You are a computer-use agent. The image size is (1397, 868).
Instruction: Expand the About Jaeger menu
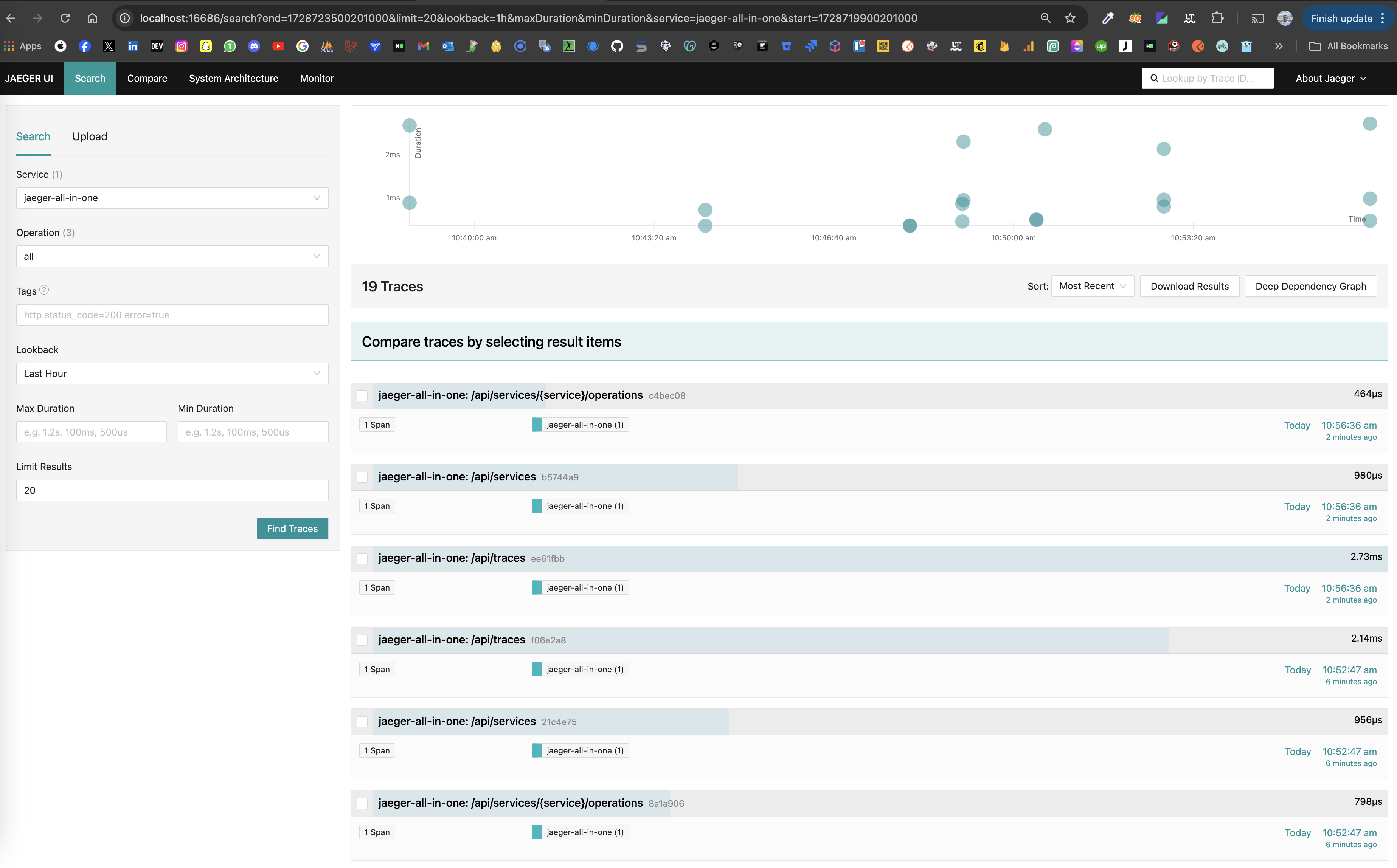tap(1330, 78)
